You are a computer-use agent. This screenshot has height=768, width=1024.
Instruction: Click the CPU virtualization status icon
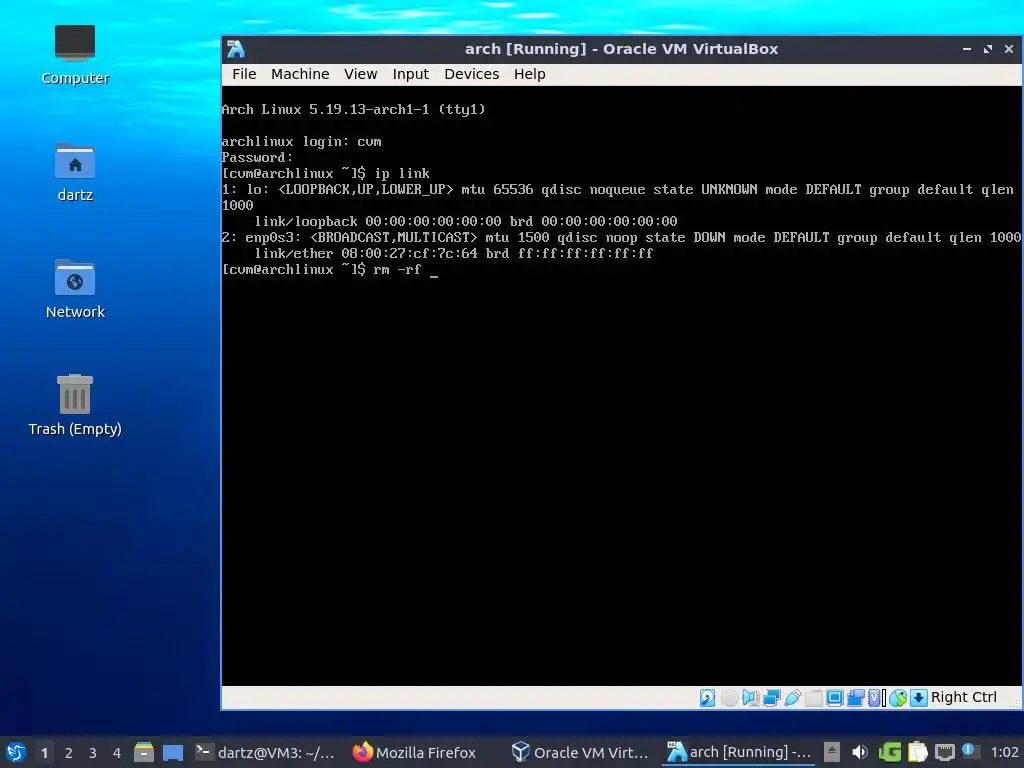[876, 697]
